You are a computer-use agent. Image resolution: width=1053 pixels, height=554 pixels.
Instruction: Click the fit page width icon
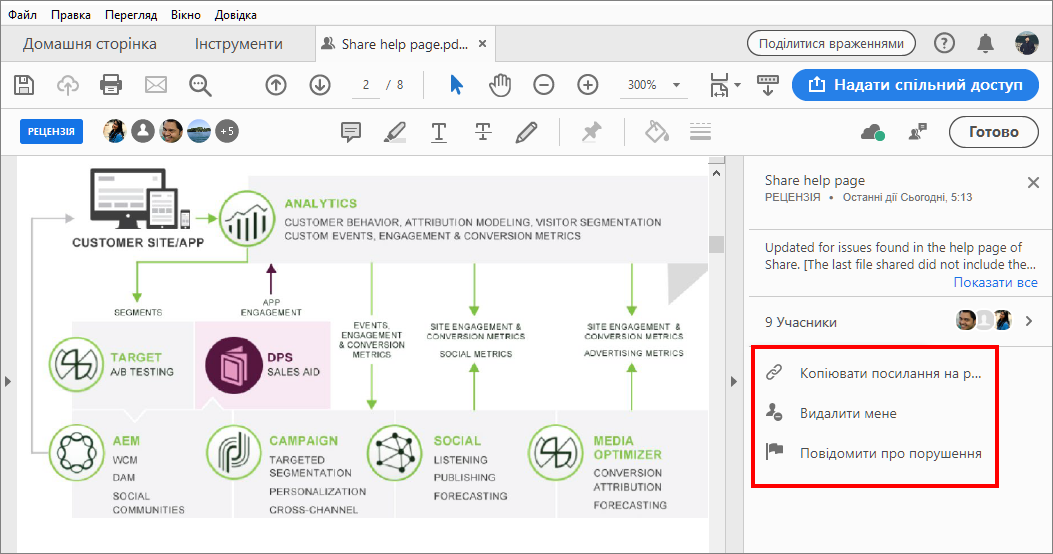click(x=719, y=85)
